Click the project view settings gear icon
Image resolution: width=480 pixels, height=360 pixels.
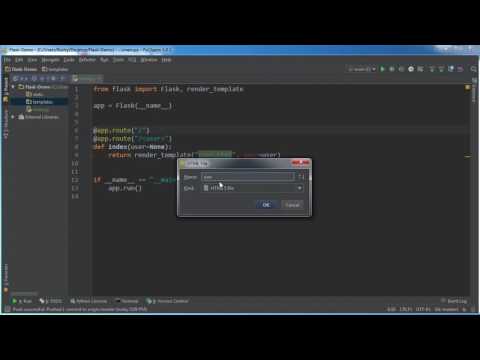coord(53,78)
